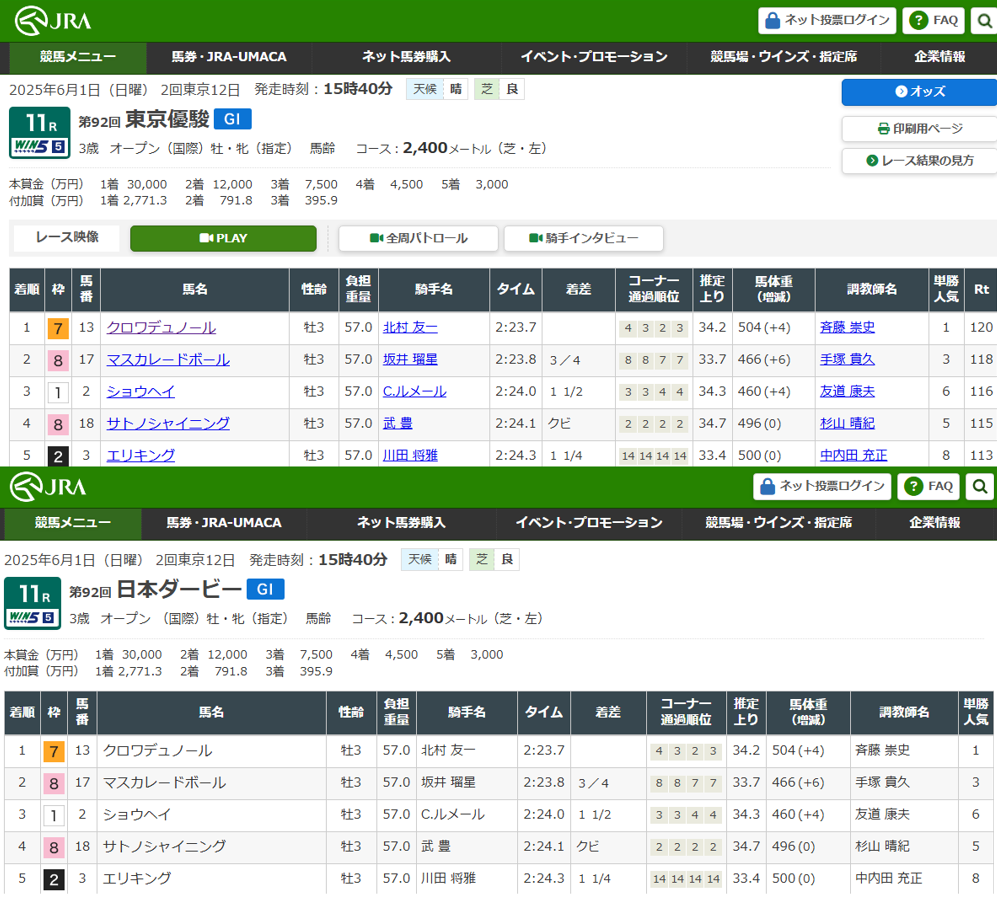Viewport: 997px width, 901px height.
Task: Open the FAQ button in the top header
Action: (933, 20)
